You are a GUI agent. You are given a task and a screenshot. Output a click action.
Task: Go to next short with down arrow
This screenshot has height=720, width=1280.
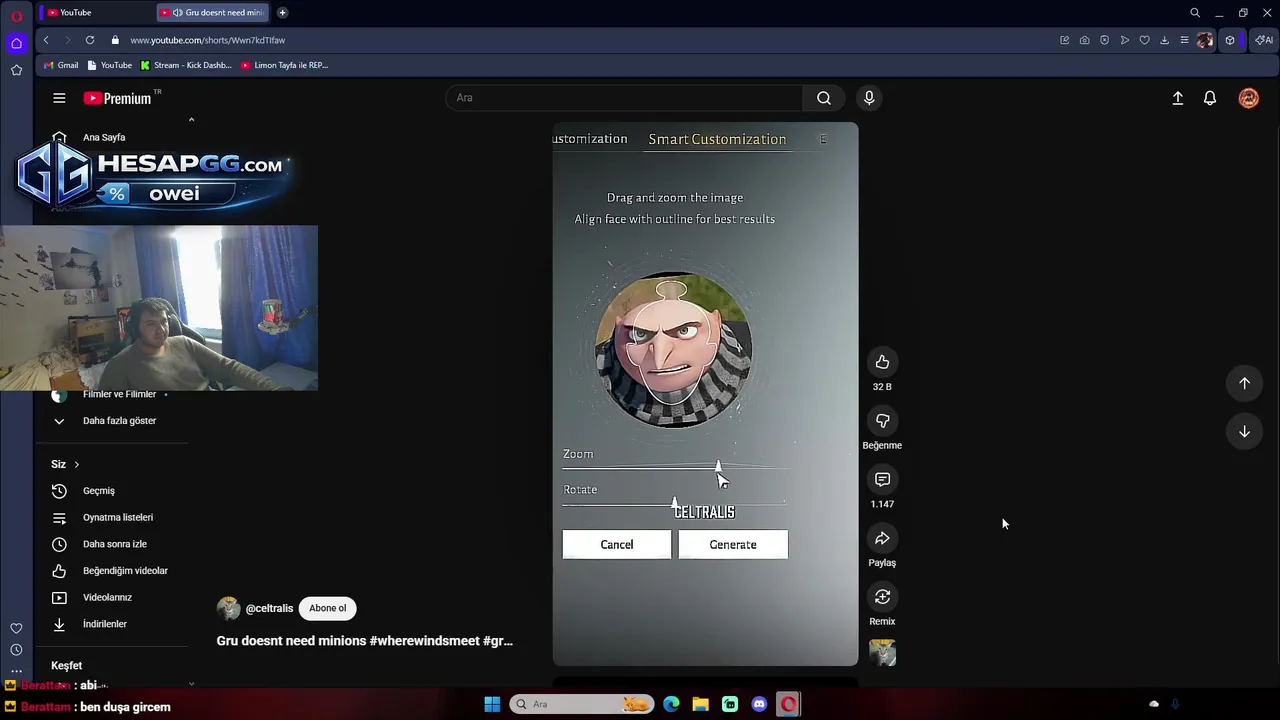tap(1244, 431)
